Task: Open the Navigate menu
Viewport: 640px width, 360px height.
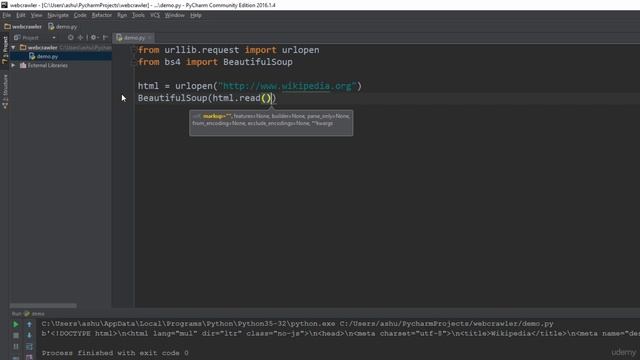Action: [x=58, y=15]
